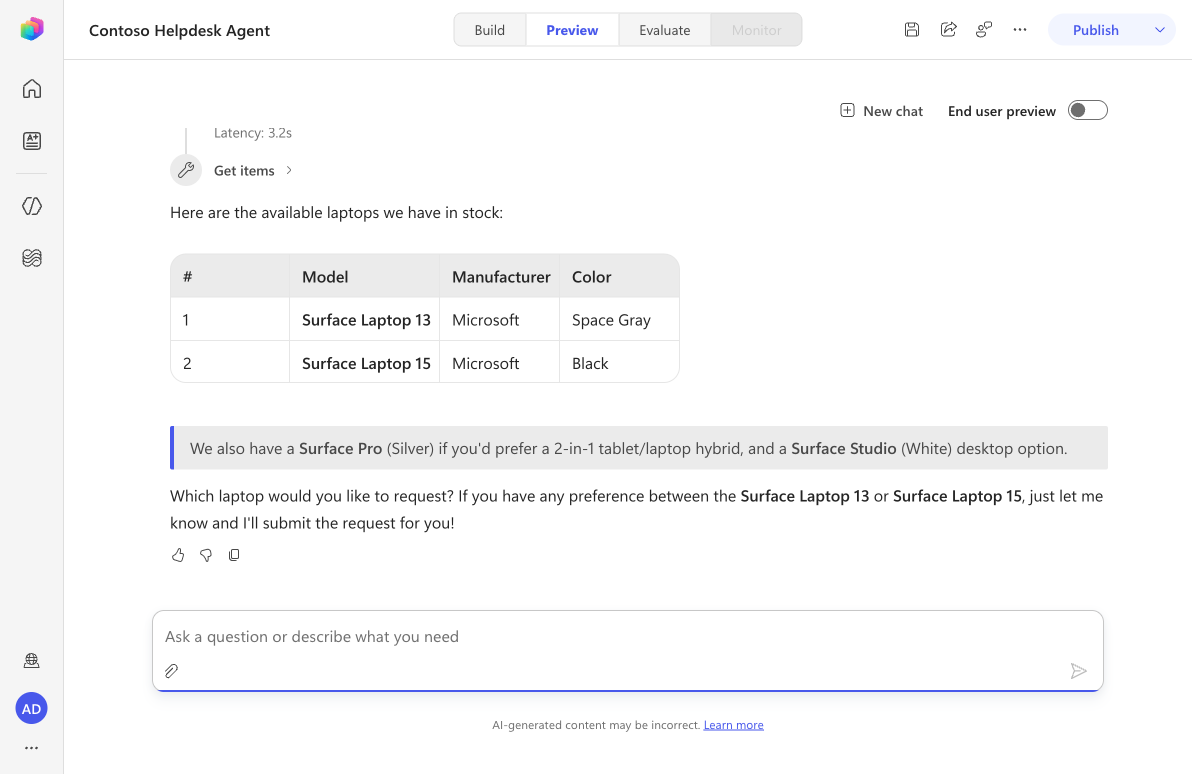The height and width of the screenshot is (774, 1192).
Task: Open the AD user avatar
Action: (x=31, y=709)
